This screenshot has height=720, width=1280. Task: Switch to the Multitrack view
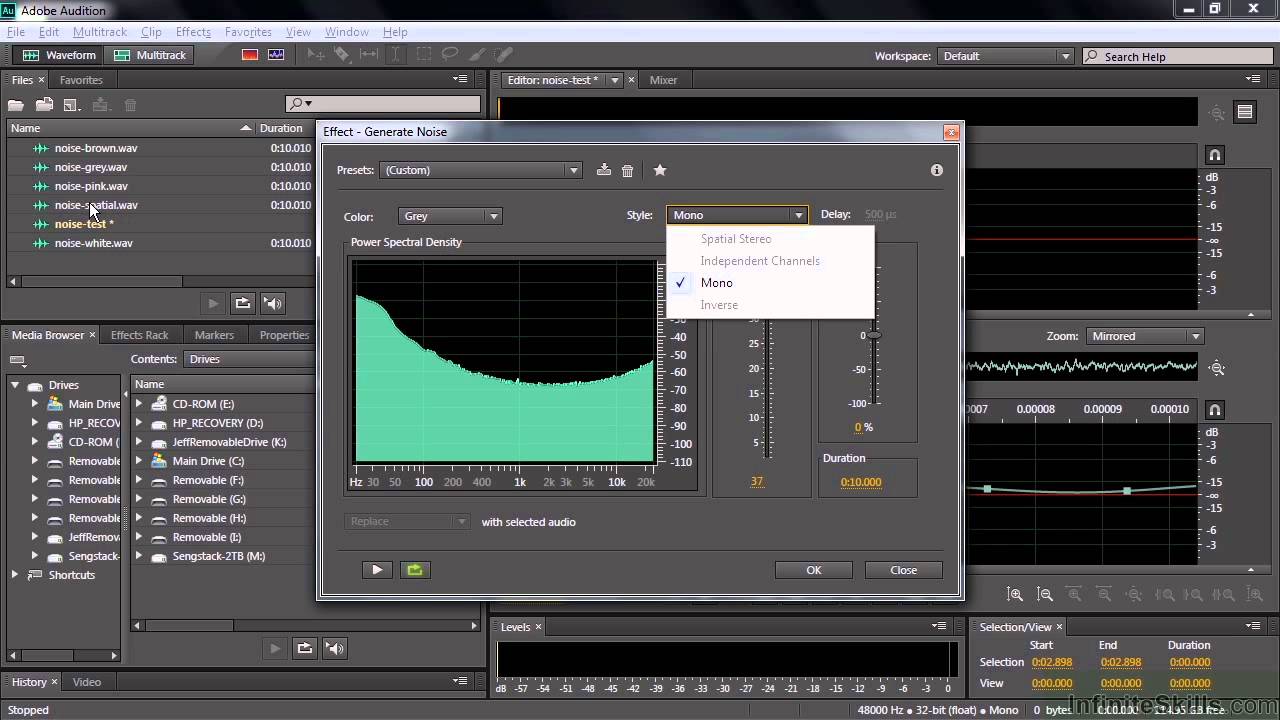(150, 55)
